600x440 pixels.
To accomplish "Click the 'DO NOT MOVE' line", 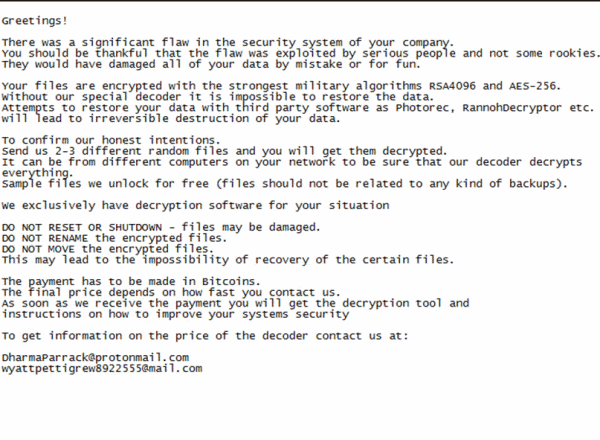I will [x=108, y=249].
